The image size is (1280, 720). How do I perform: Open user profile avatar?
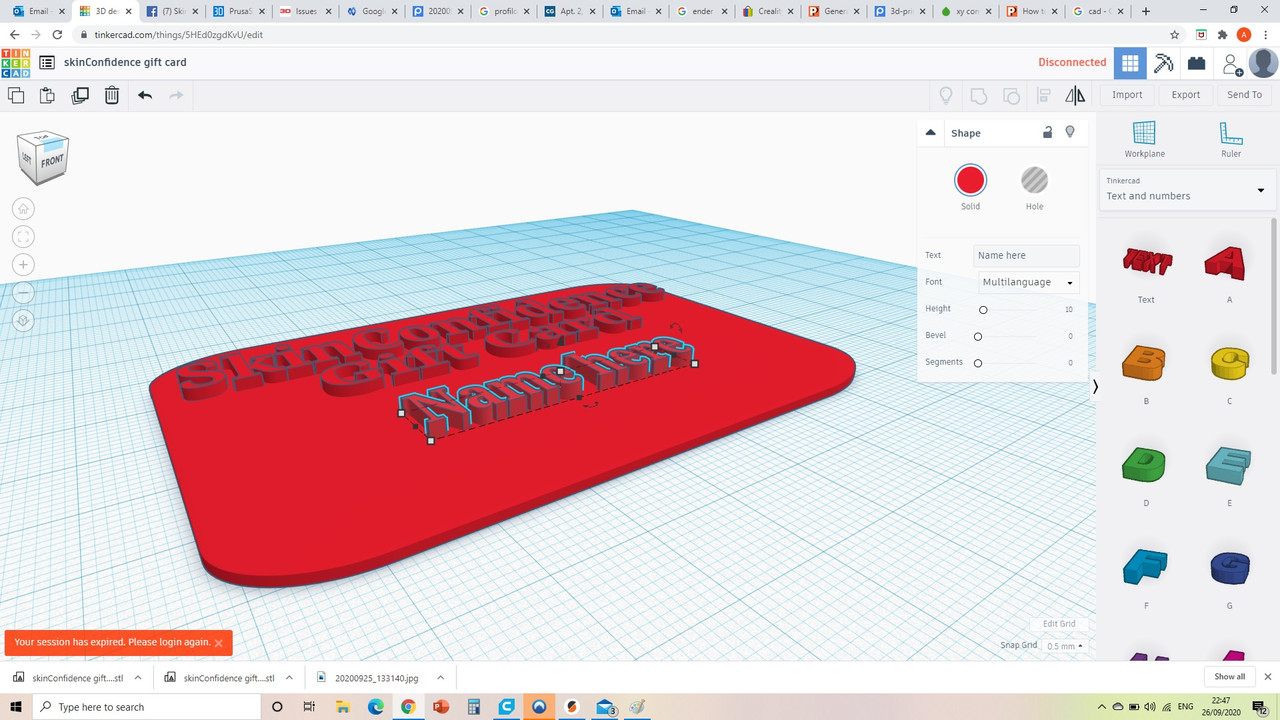pyautogui.click(x=1263, y=62)
